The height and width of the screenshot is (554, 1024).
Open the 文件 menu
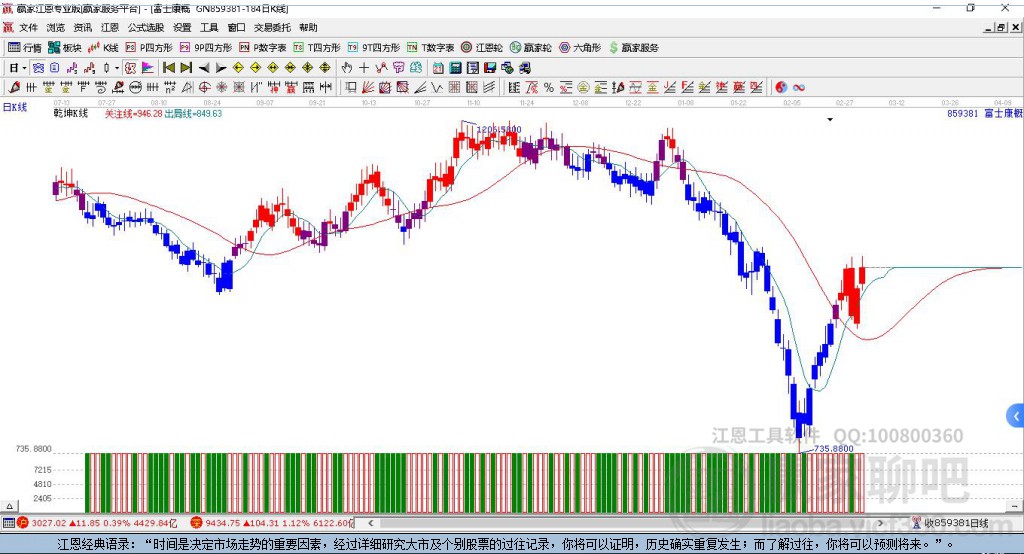tap(28, 27)
